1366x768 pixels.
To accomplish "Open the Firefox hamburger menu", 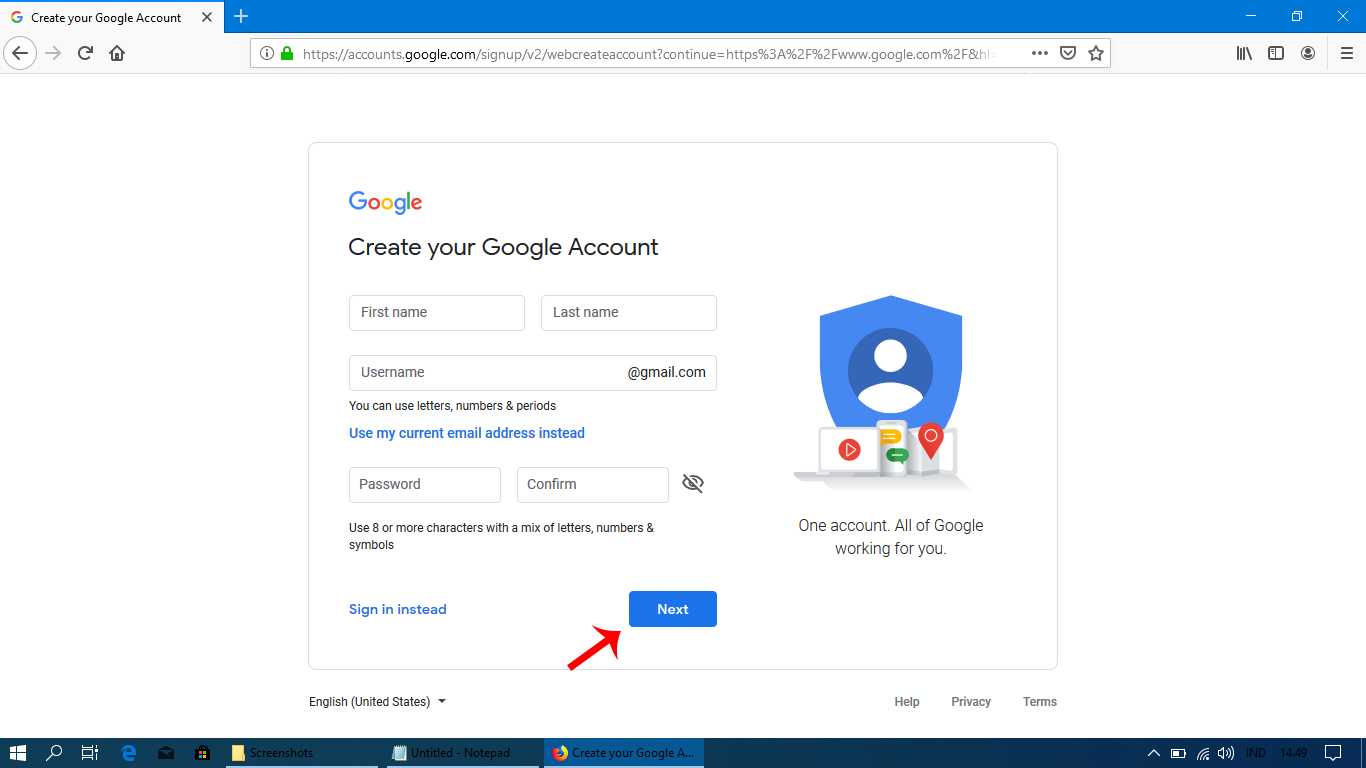I will tap(1347, 53).
